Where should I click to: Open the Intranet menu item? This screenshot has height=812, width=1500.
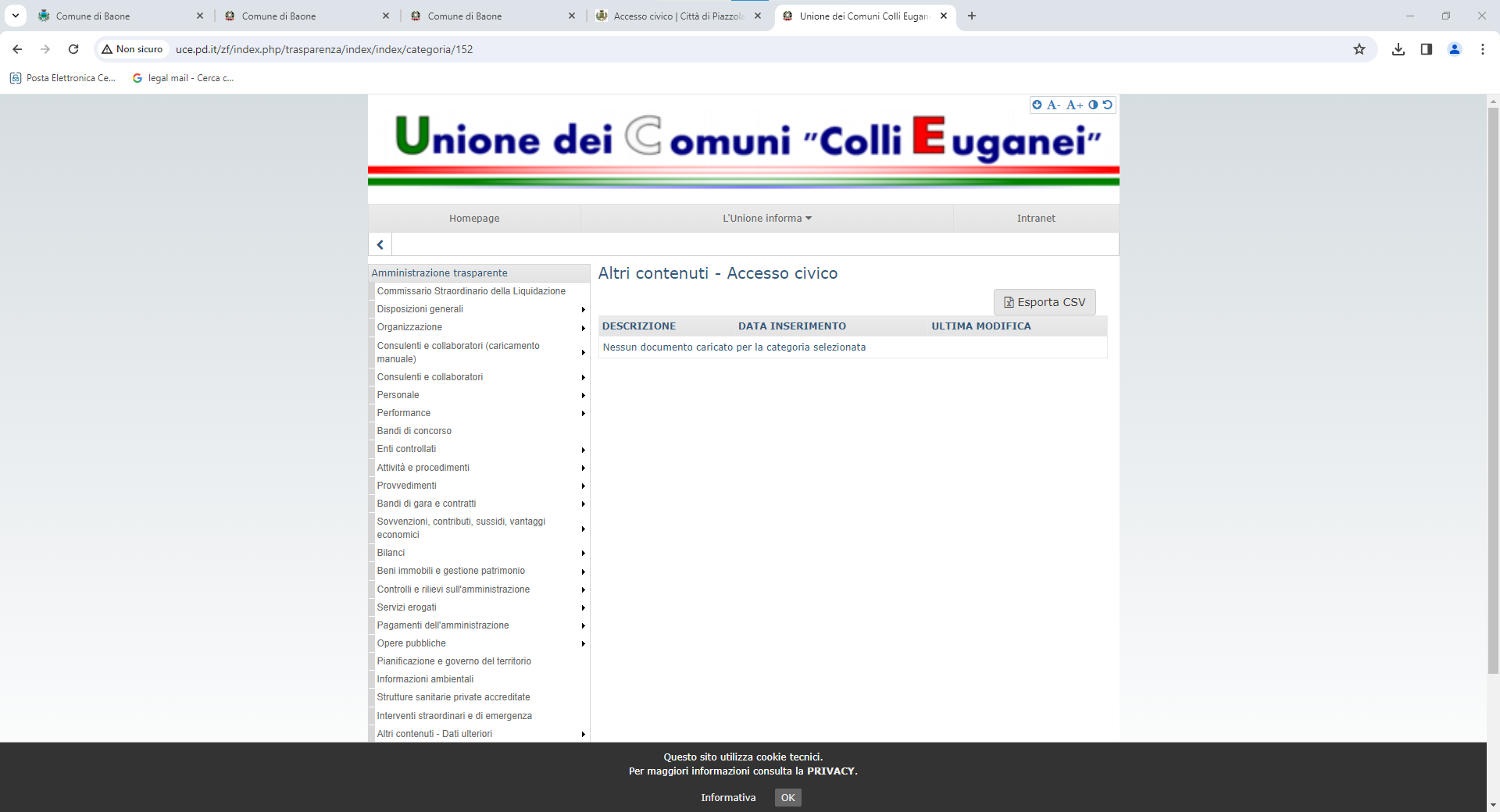tap(1035, 219)
